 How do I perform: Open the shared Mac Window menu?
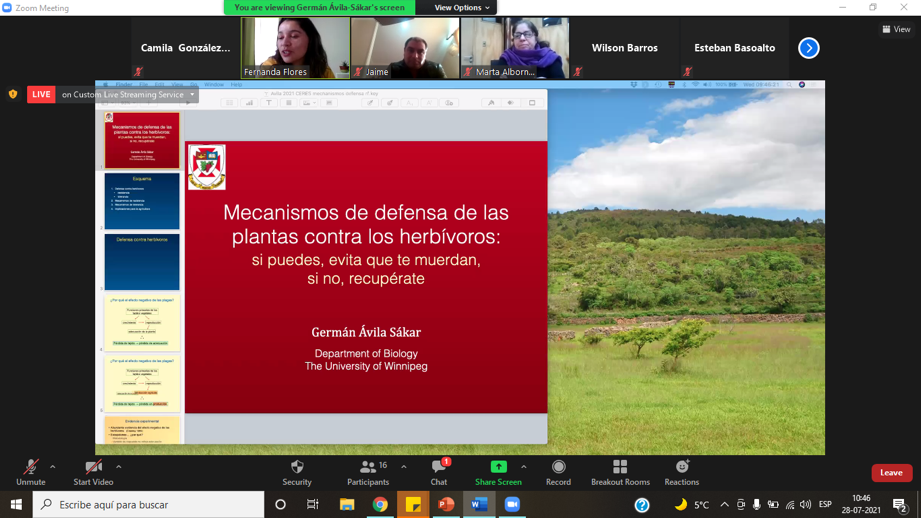tap(213, 85)
